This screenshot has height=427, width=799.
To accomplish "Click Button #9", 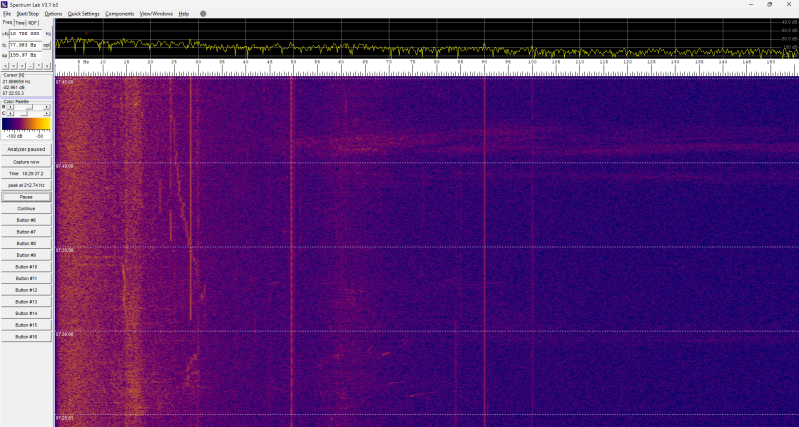I will [26, 255].
